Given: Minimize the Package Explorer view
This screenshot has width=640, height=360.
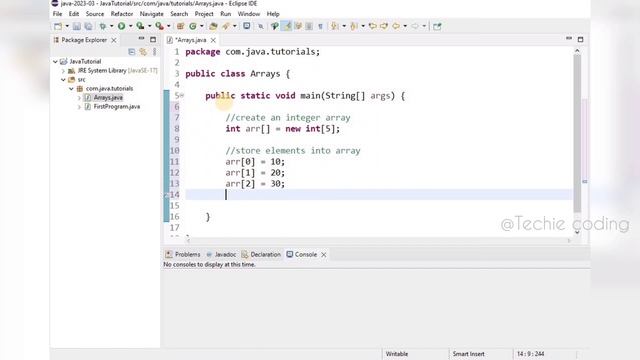Looking at the screenshot, I should coord(141,39).
